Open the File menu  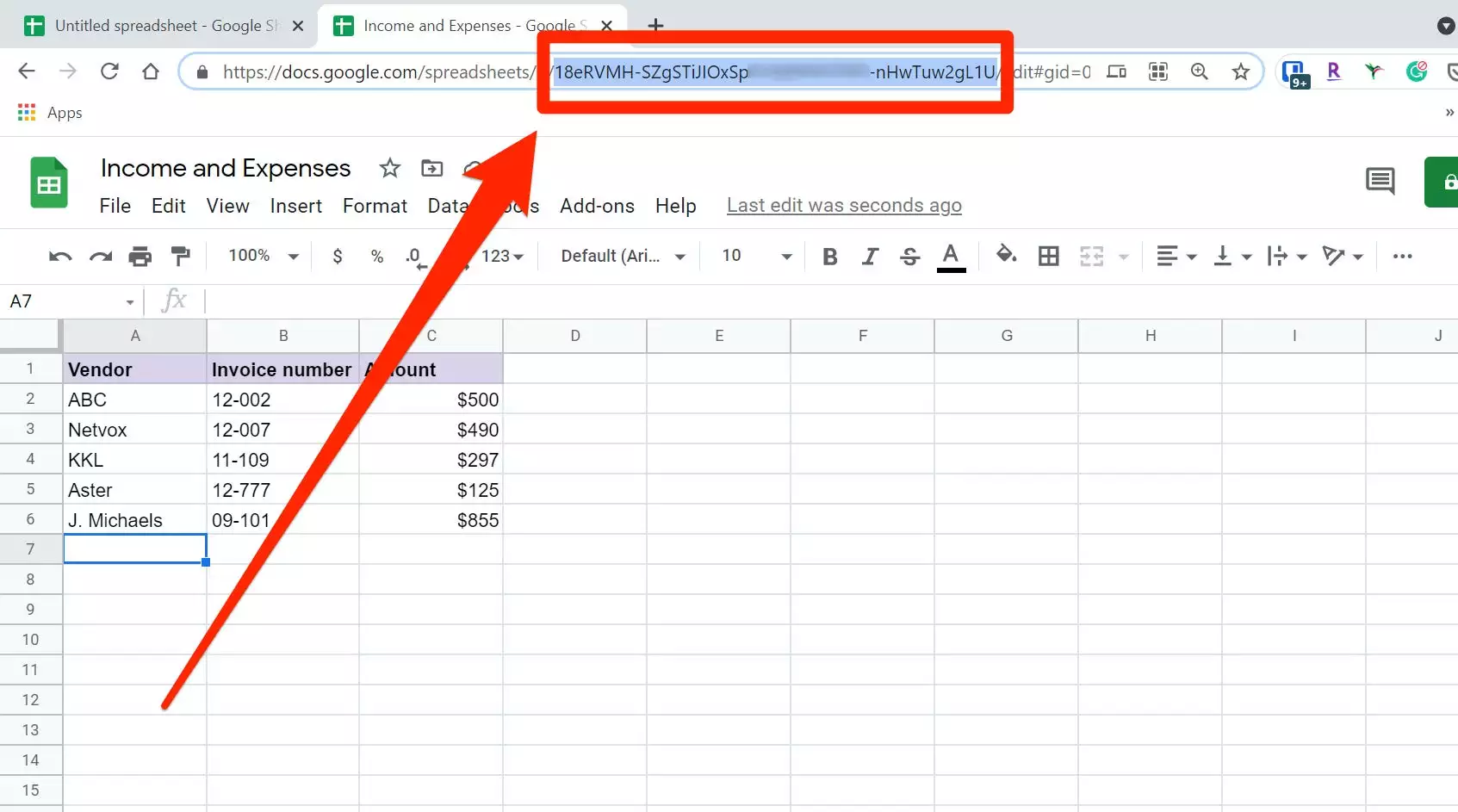tap(115, 206)
